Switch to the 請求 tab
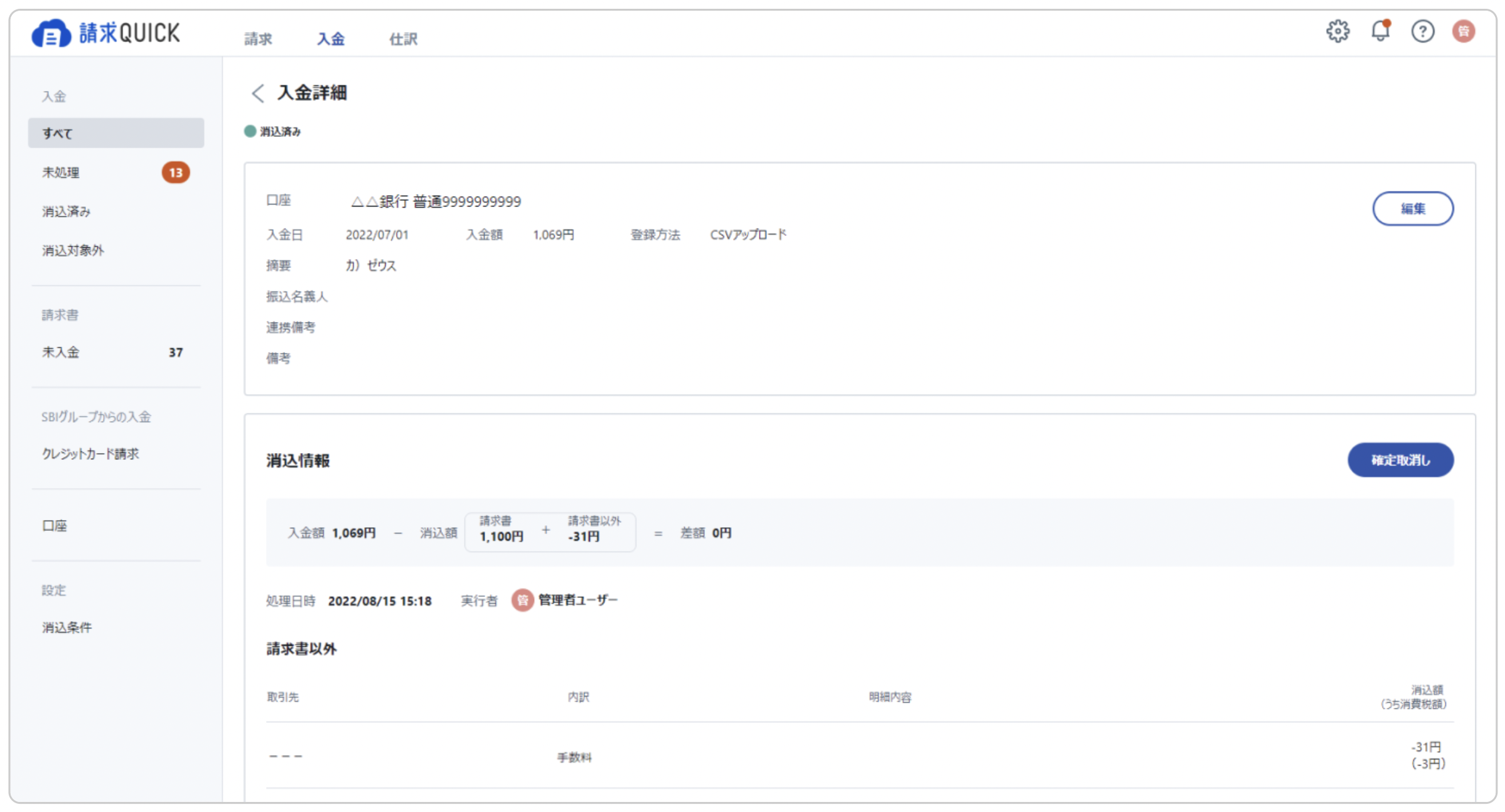This screenshot has width=1505, height=812. pos(258,39)
